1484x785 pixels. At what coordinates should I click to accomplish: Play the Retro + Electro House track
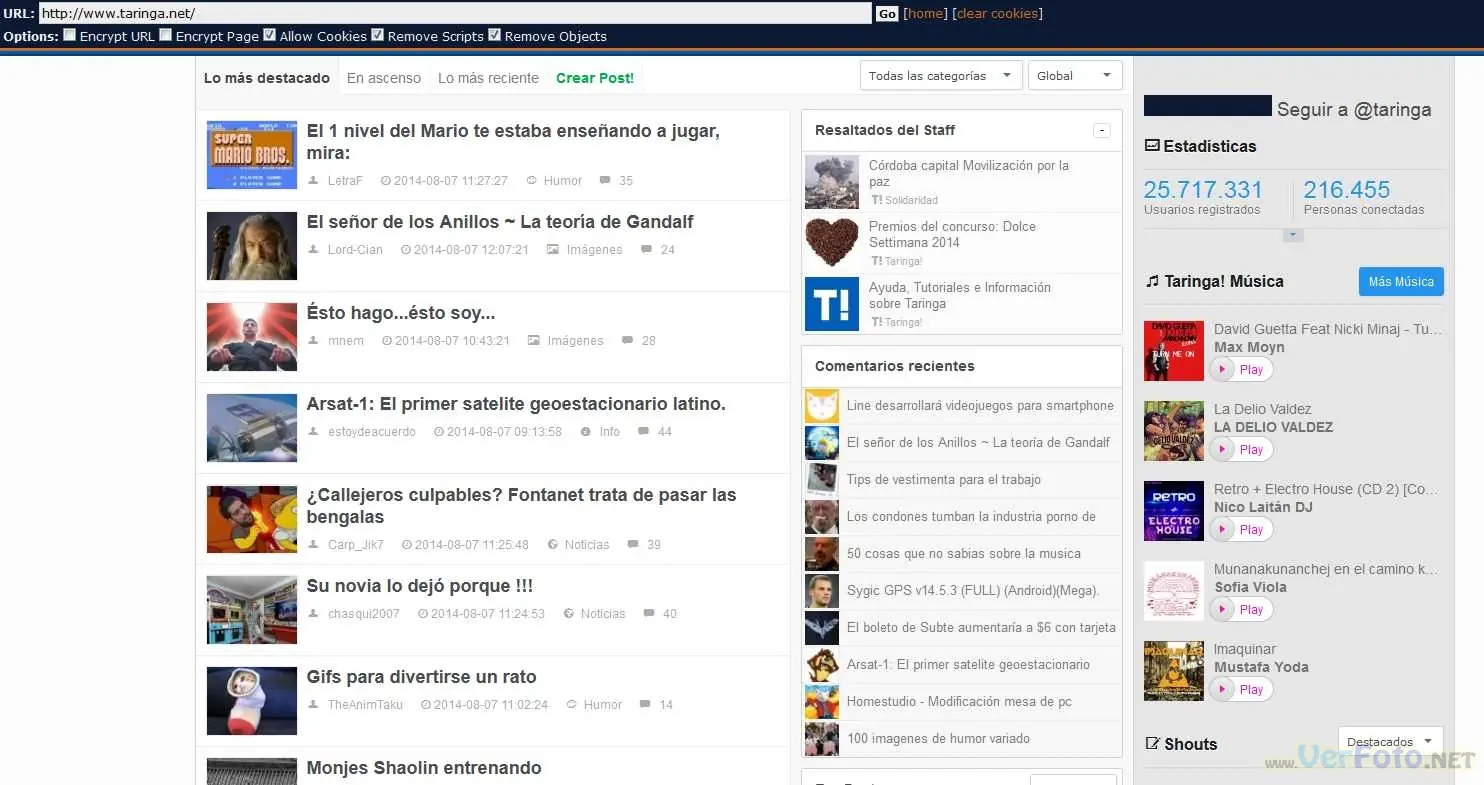(1241, 530)
